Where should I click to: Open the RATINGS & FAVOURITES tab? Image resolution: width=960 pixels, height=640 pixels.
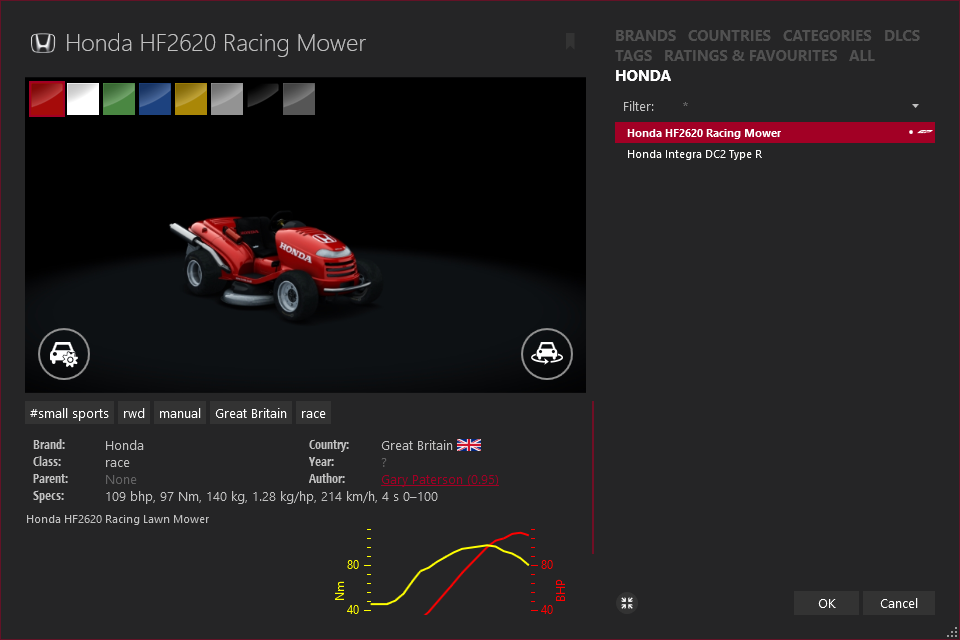(x=751, y=56)
